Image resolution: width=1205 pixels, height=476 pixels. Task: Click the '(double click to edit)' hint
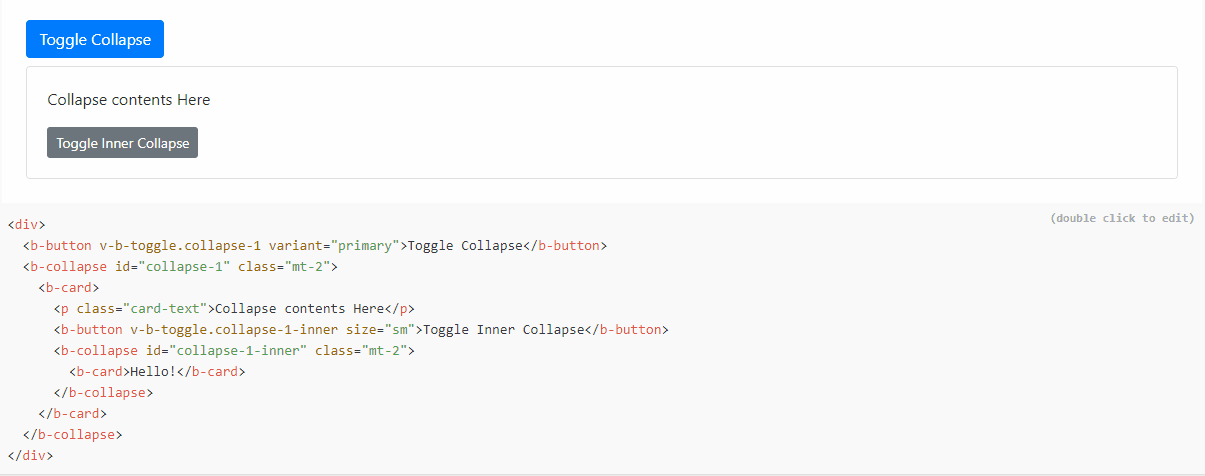1122,218
